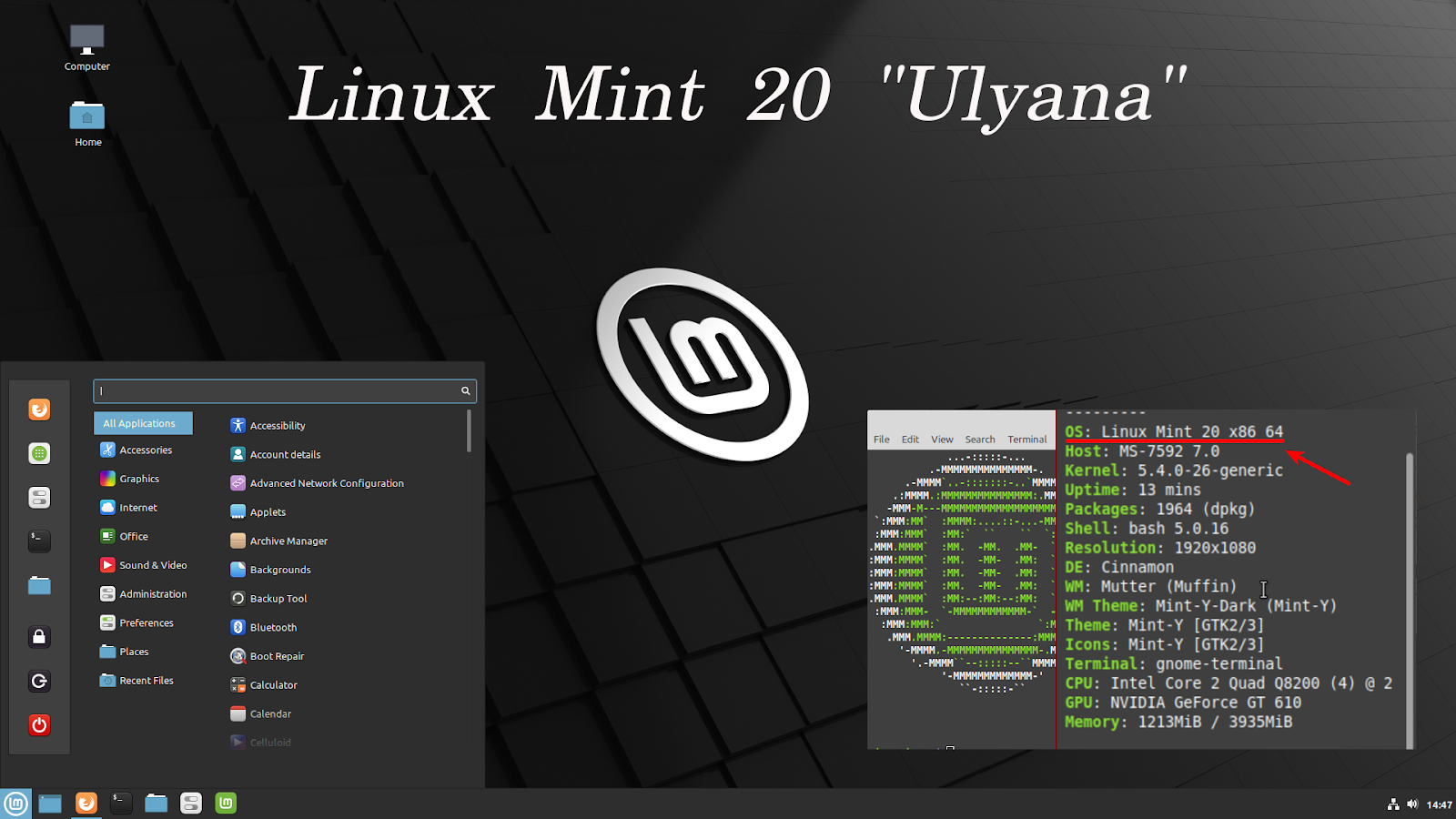Click into the application menu search field
The width and height of the screenshot is (1456, 819).
[x=285, y=391]
